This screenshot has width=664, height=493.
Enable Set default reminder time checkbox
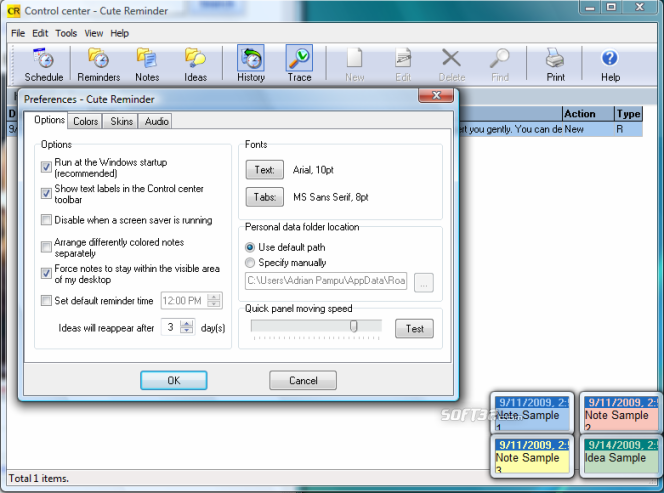[x=46, y=300]
